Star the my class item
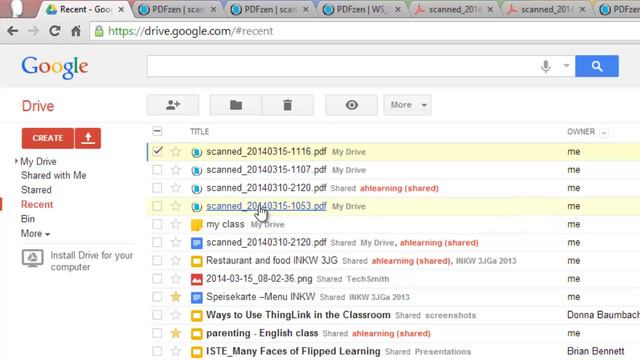The width and height of the screenshot is (640, 360). pos(176,224)
